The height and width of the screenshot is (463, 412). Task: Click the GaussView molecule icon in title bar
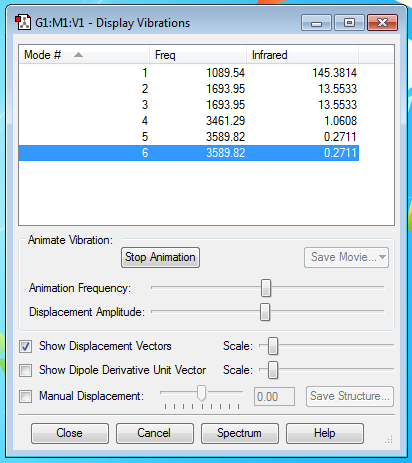[23, 22]
